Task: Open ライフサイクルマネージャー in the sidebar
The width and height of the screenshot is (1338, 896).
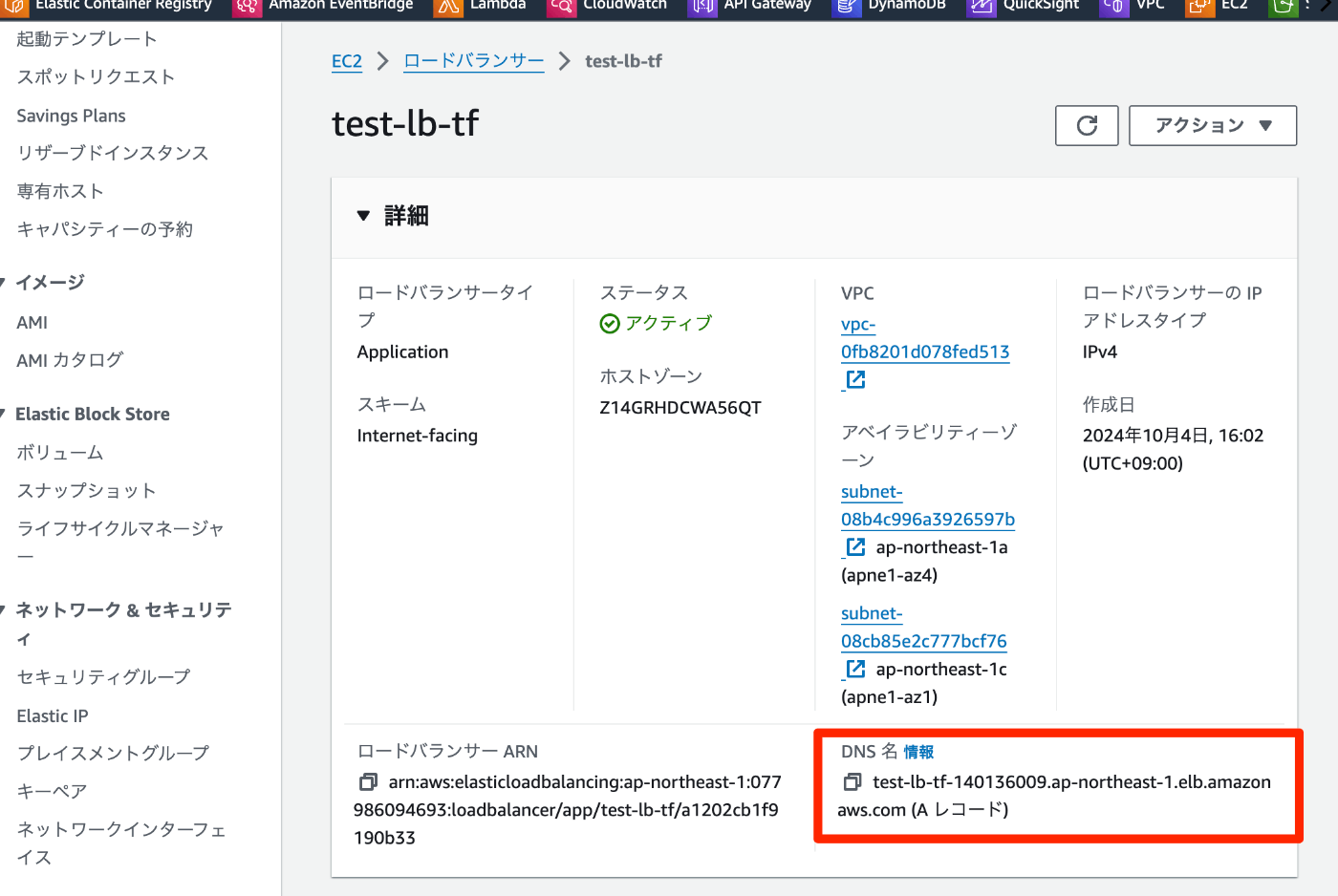Action: 120,542
